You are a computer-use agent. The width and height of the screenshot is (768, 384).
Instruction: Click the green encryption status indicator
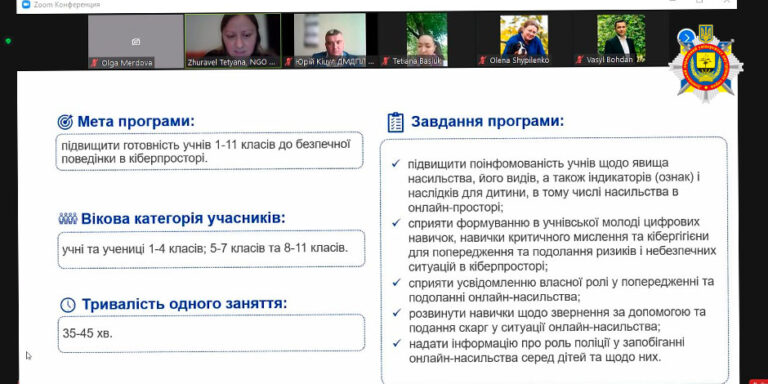click(8, 41)
